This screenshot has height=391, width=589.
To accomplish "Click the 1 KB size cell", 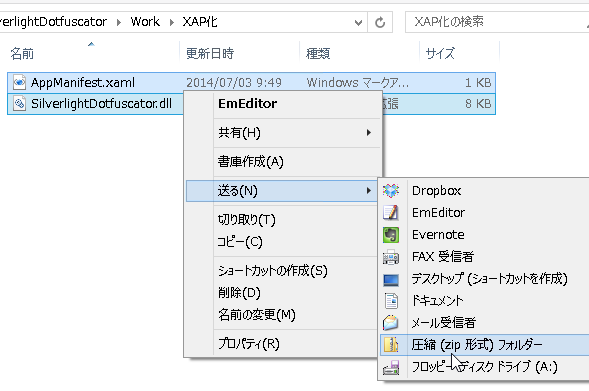I will click(478, 83).
